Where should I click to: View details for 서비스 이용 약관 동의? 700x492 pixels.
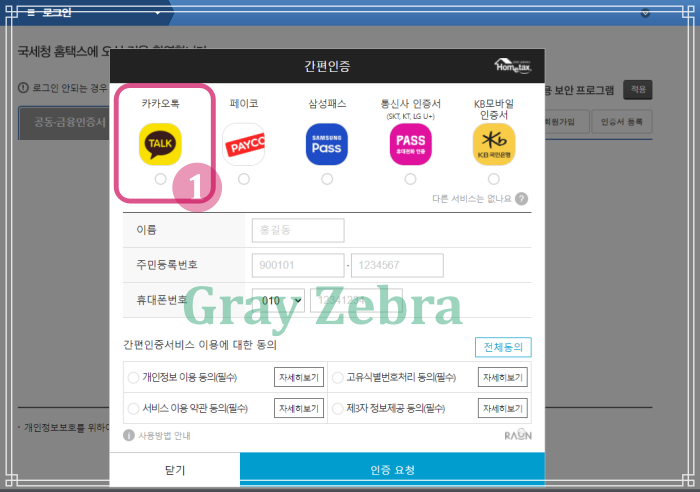pos(299,409)
